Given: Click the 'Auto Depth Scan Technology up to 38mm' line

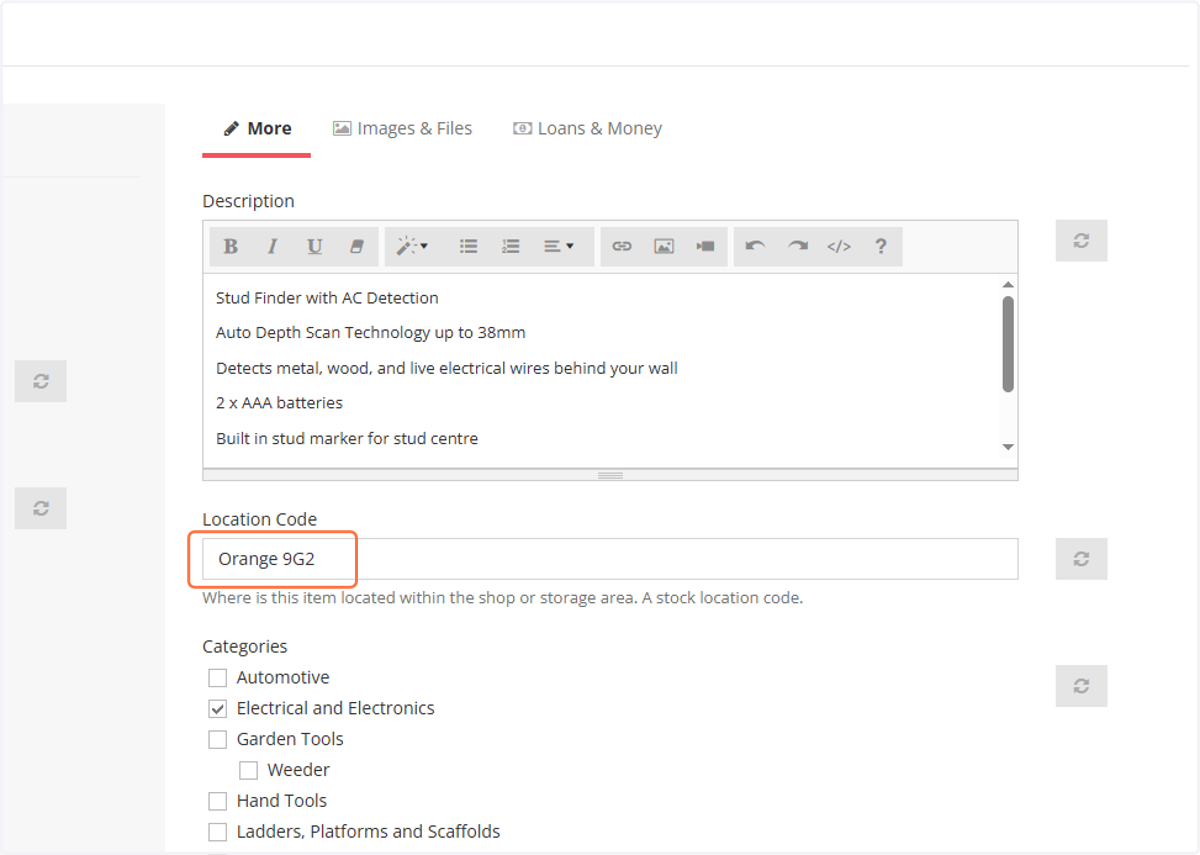Looking at the screenshot, I should (370, 333).
